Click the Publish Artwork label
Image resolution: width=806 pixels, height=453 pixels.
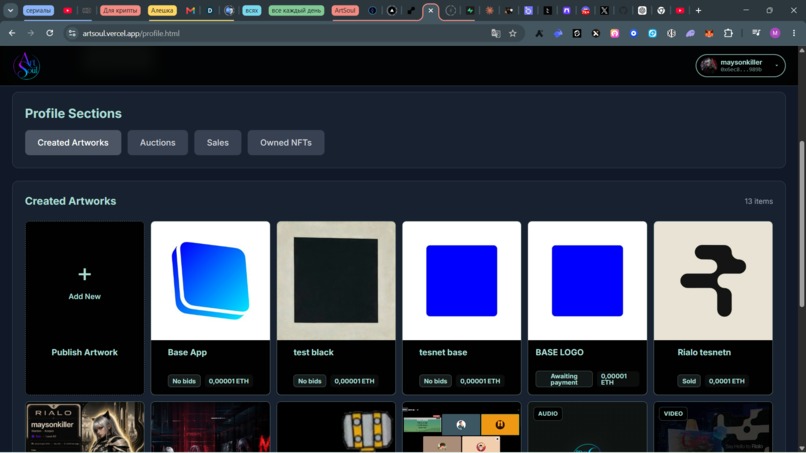(85, 352)
